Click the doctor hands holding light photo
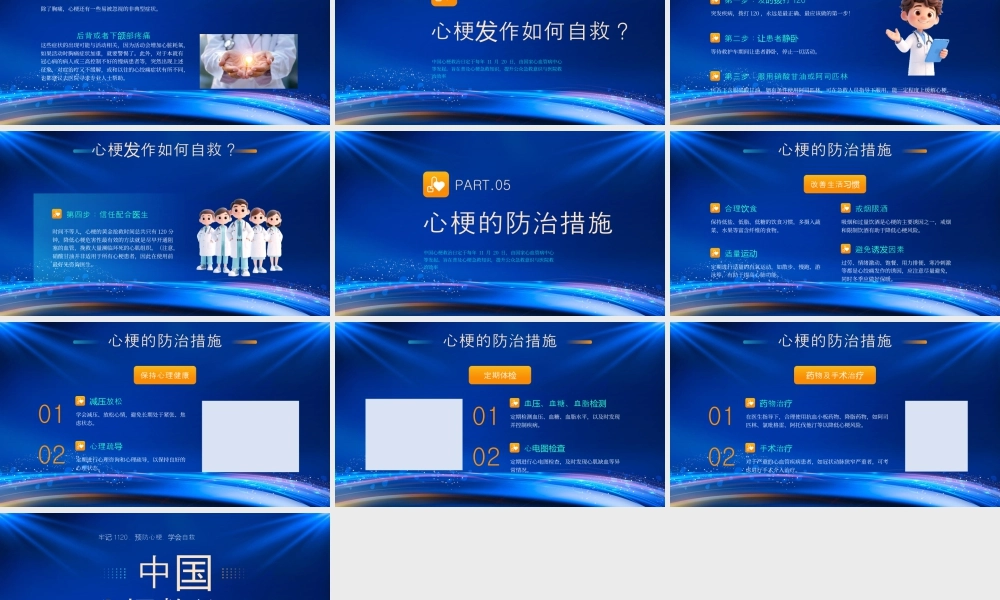 (249, 61)
